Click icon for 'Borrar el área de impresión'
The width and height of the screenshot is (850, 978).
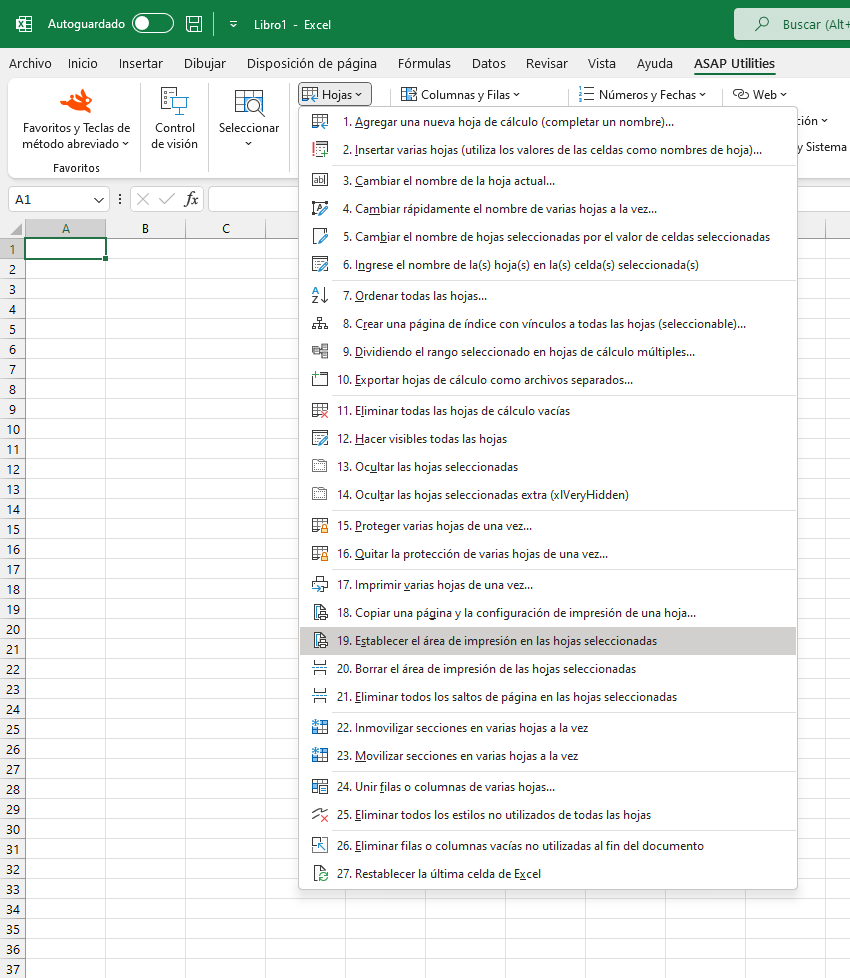(x=320, y=669)
